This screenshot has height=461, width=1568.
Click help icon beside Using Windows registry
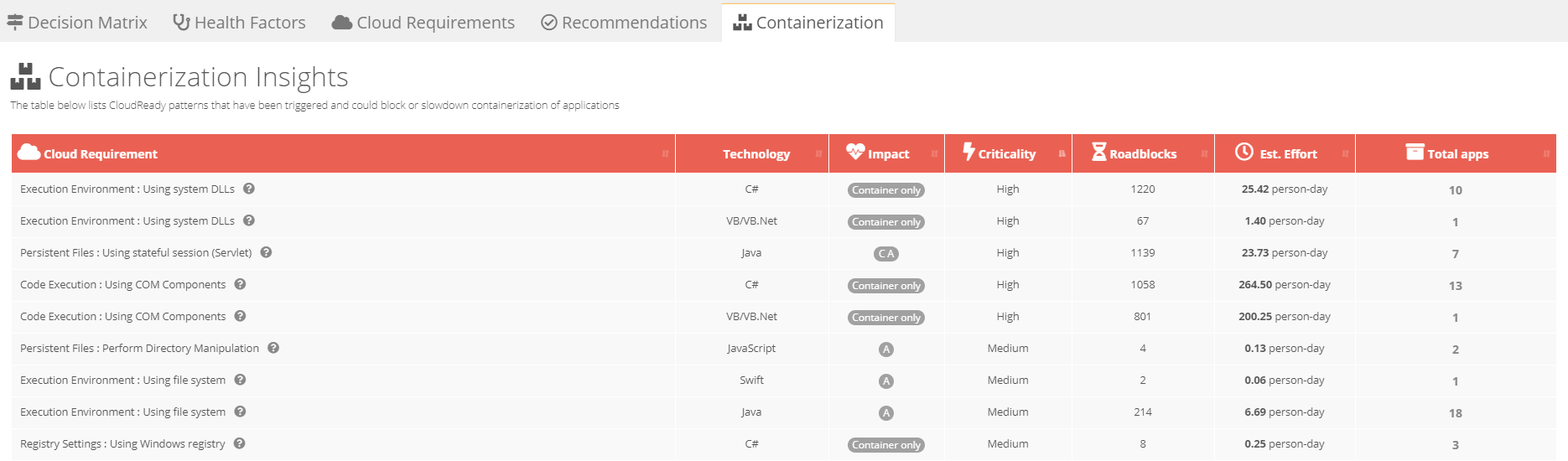point(239,443)
